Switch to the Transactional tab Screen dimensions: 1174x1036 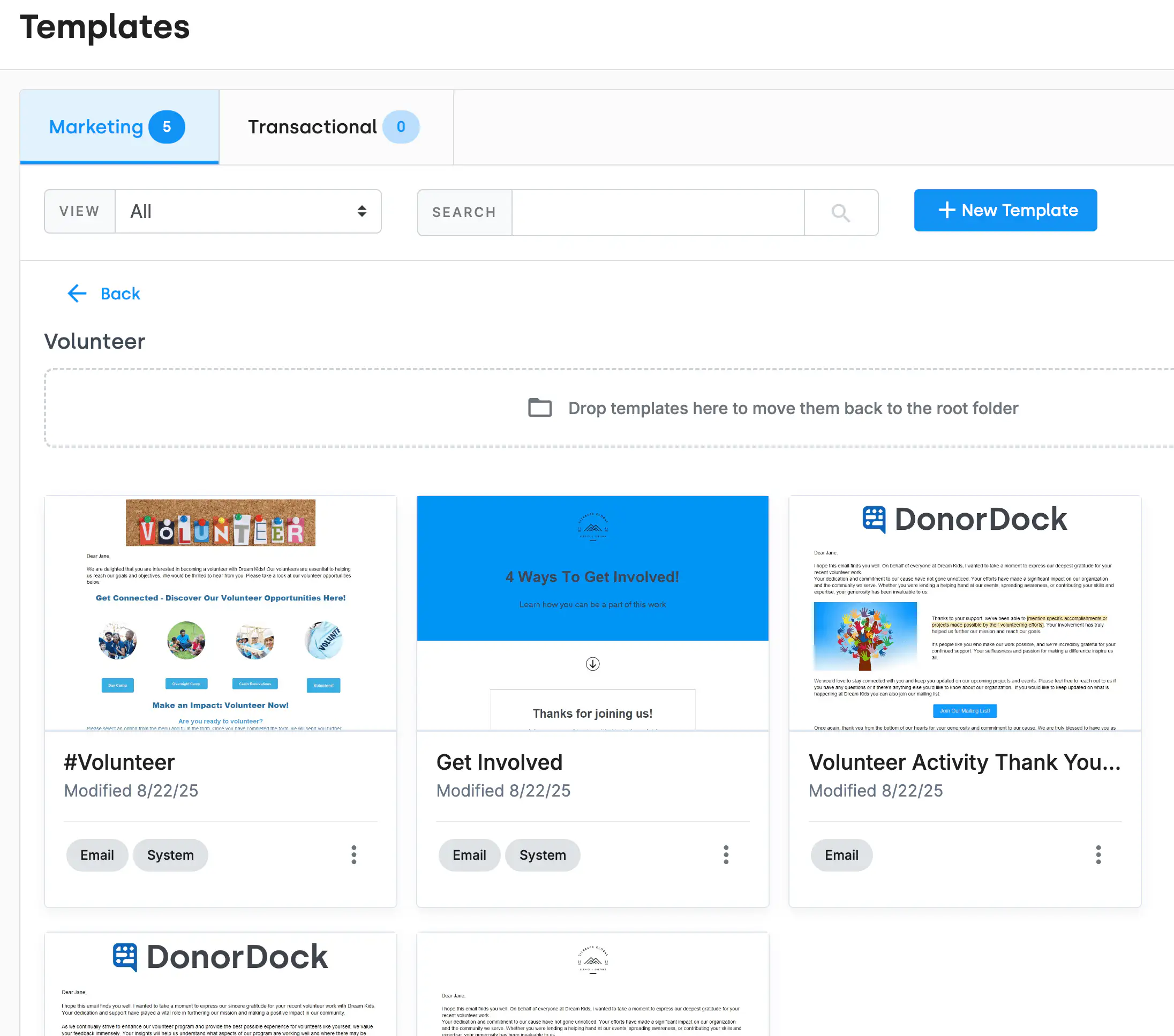(312, 127)
